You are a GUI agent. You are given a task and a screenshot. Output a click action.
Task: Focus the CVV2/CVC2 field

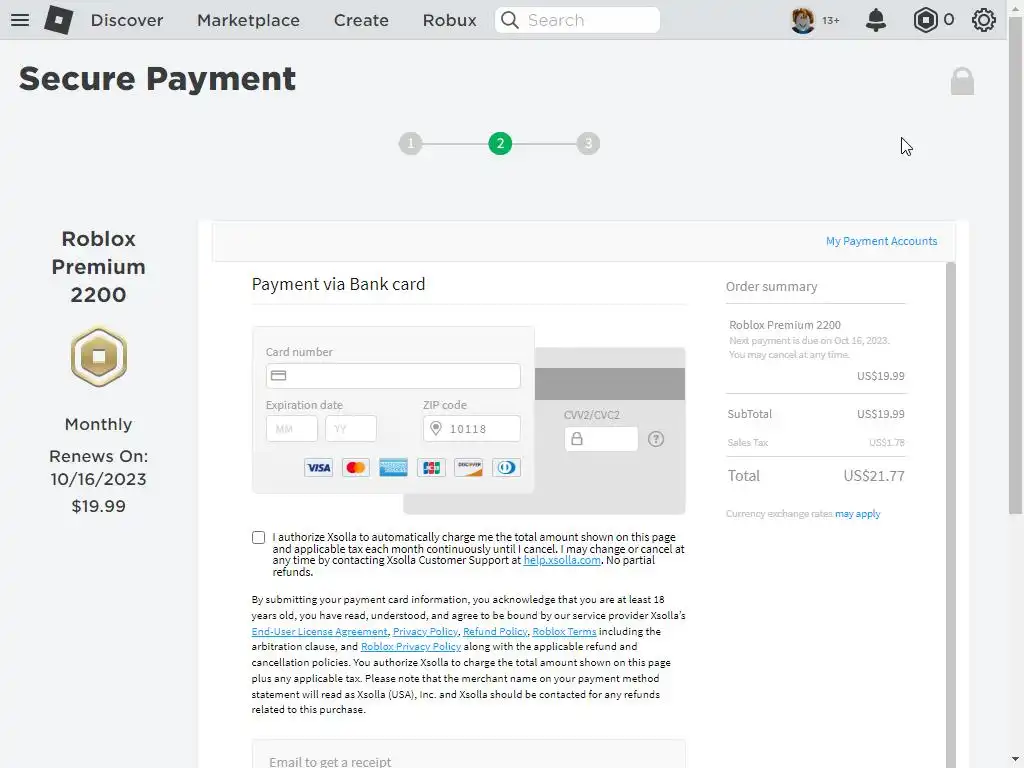pos(601,439)
